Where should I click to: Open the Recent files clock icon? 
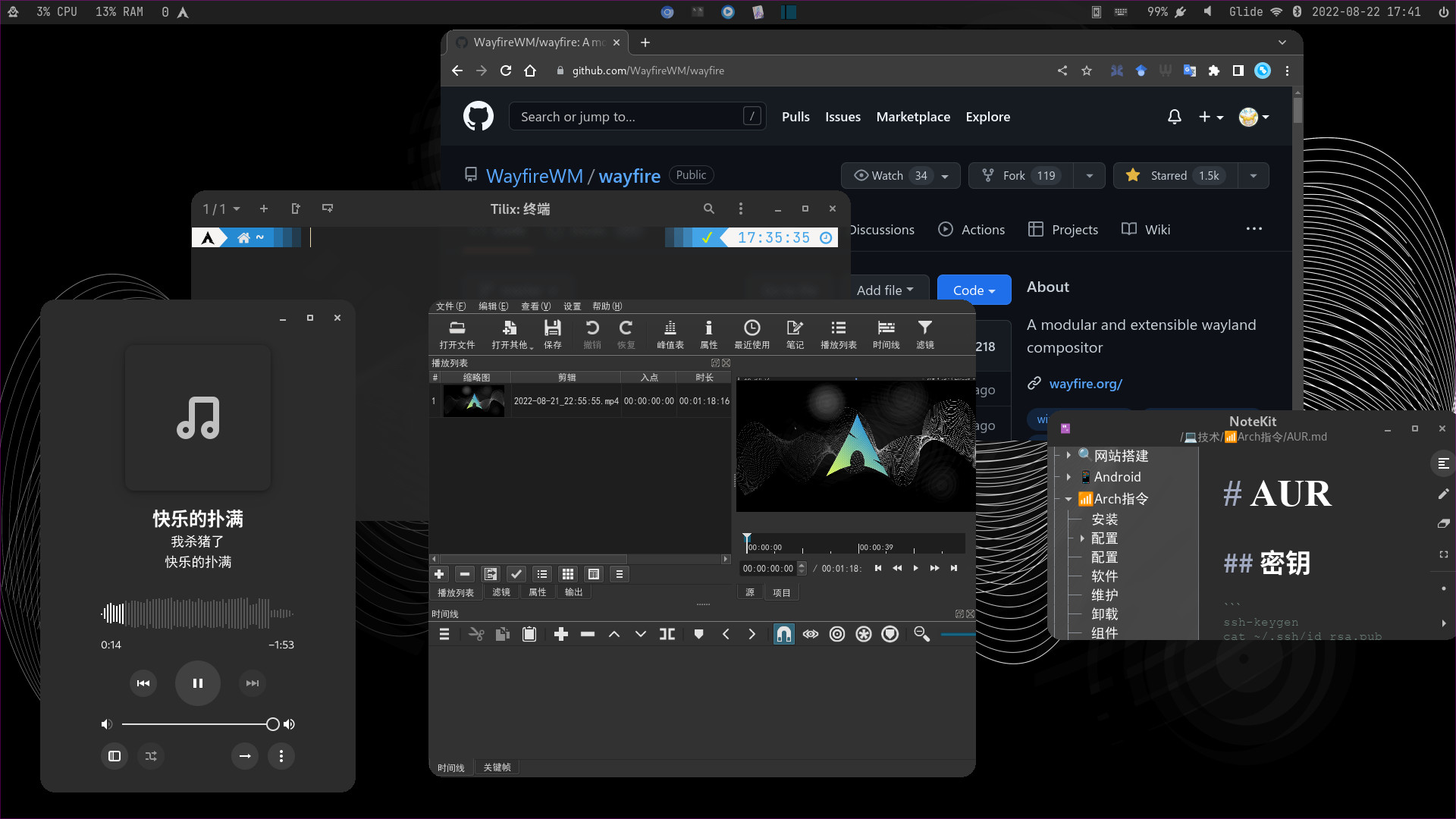click(x=752, y=328)
